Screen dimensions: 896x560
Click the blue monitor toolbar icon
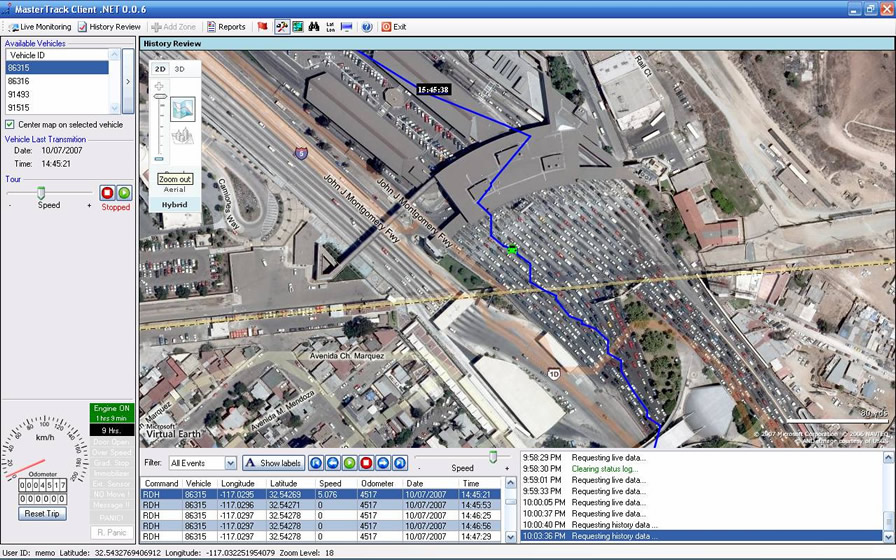tap(346, 27)
